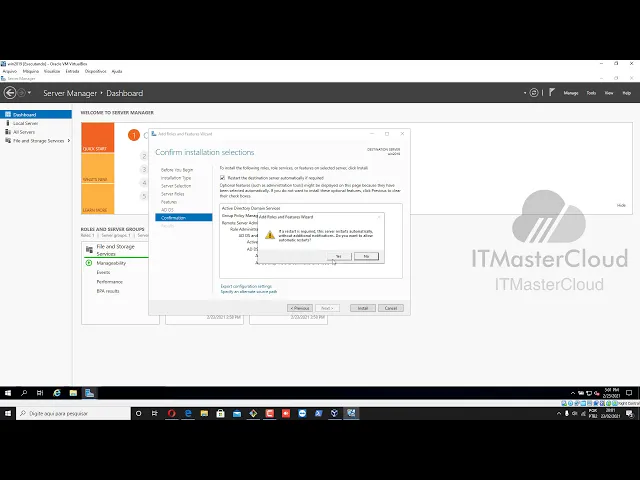Viewport: 640px width, 480px height.
Task: Open Internet Explorer in guest taskbar
Action: click(x=57, y=393)
